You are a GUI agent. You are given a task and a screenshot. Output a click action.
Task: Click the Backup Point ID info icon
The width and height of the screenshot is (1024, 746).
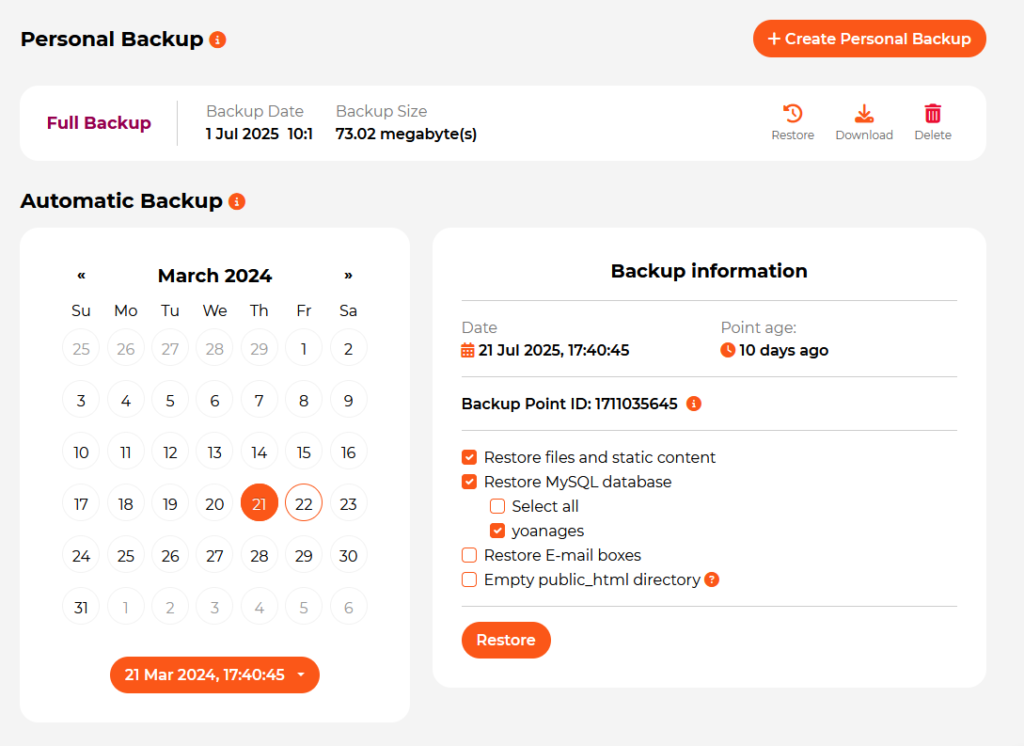pos(694,404)
